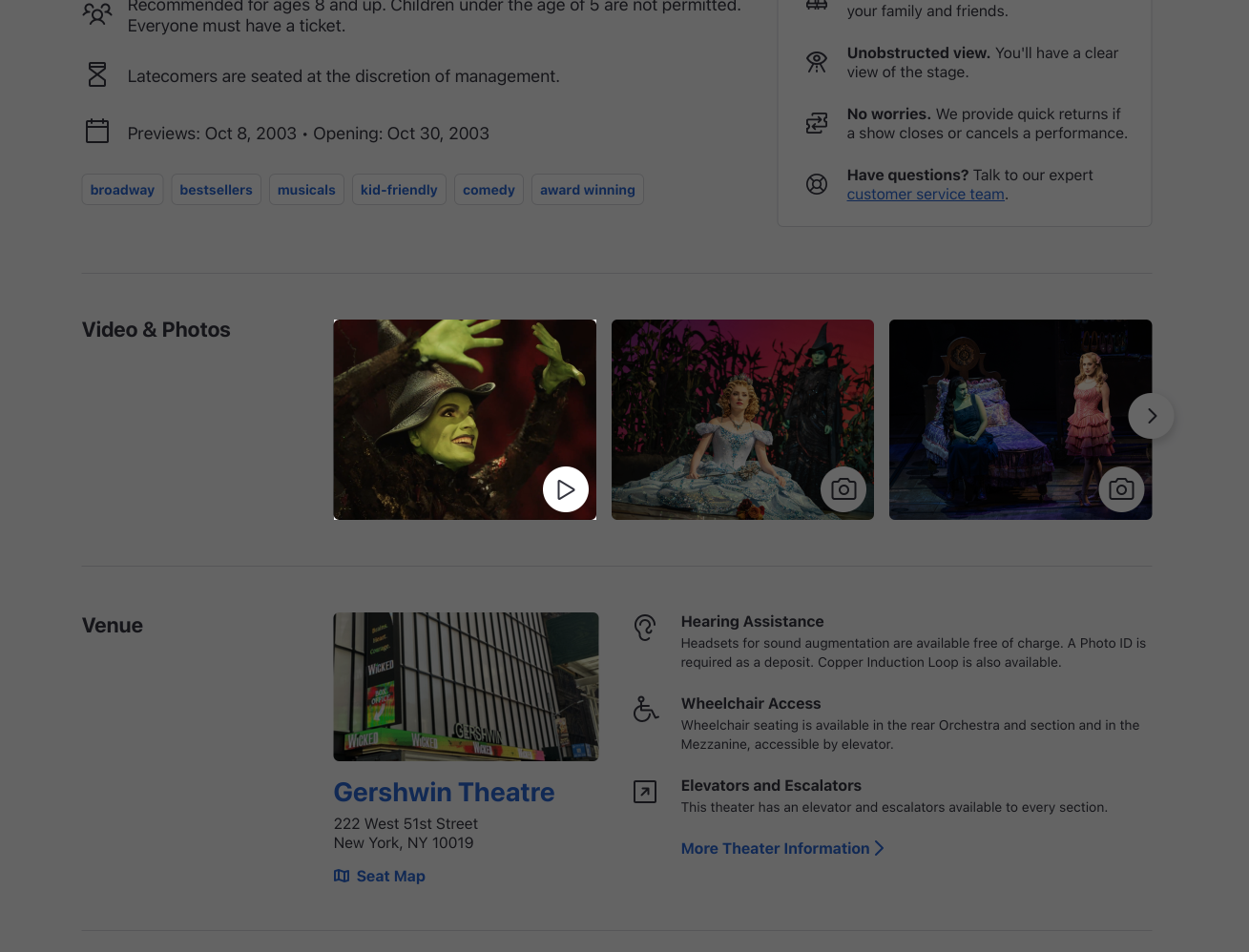Viewport: 1249px width, 952px height.
Task: Click camera icon on the bedroom scene photo
Action: [1121, 489]
